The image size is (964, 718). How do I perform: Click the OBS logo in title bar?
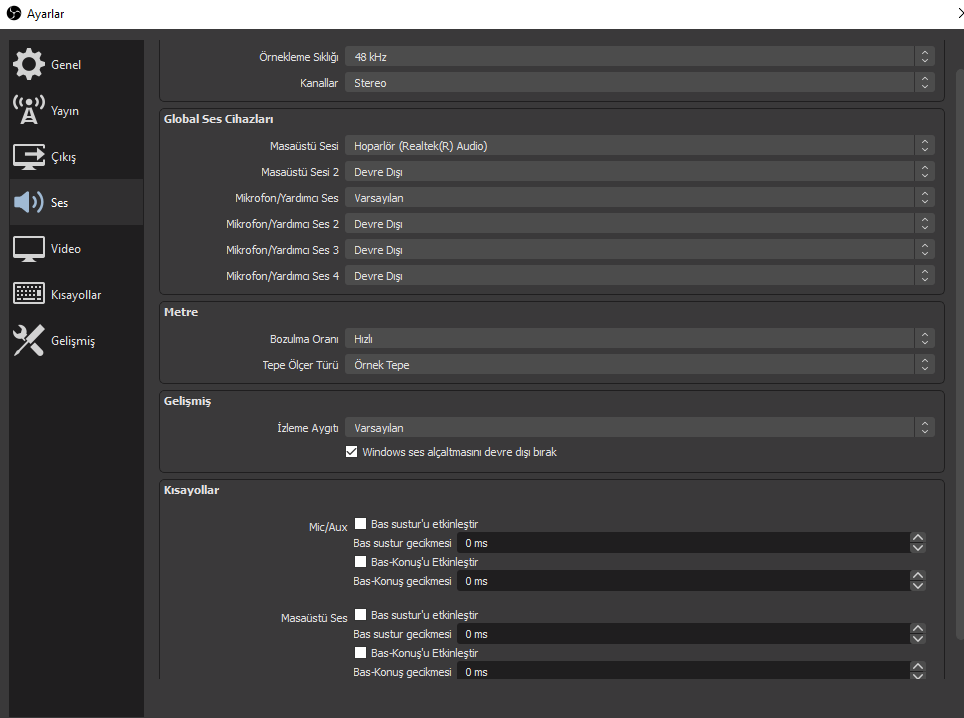(x=14, y=14)
